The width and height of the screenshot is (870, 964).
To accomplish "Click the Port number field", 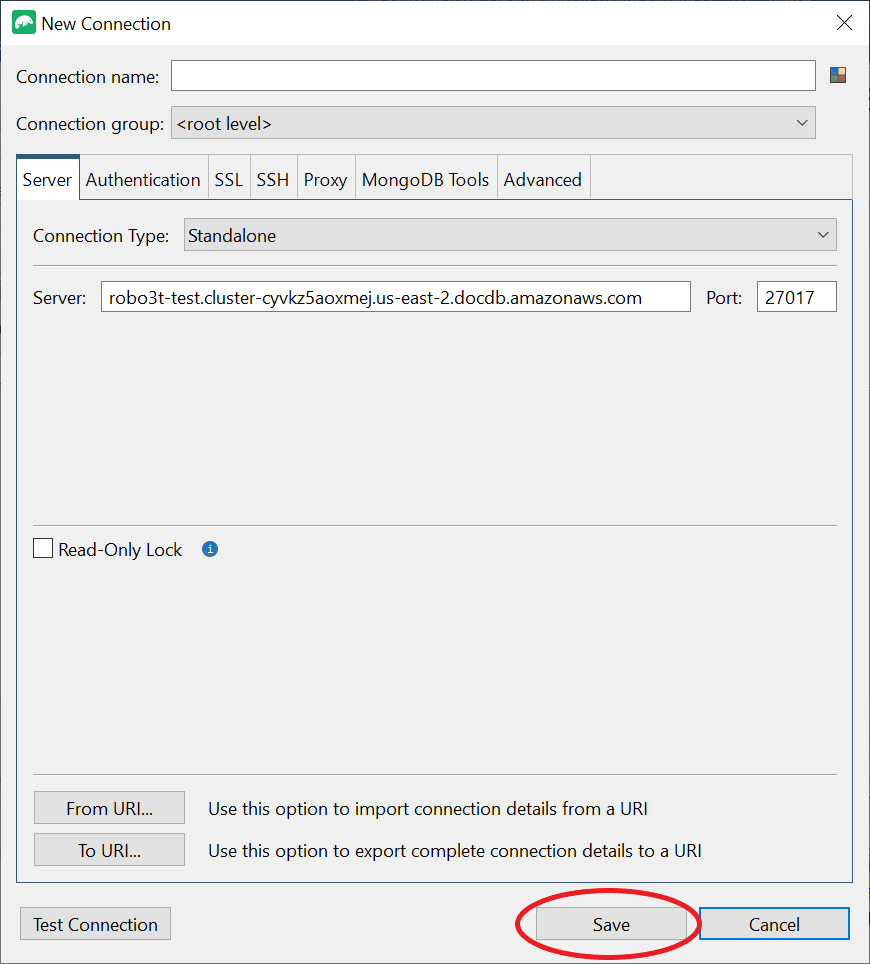I will click(796, 296).
